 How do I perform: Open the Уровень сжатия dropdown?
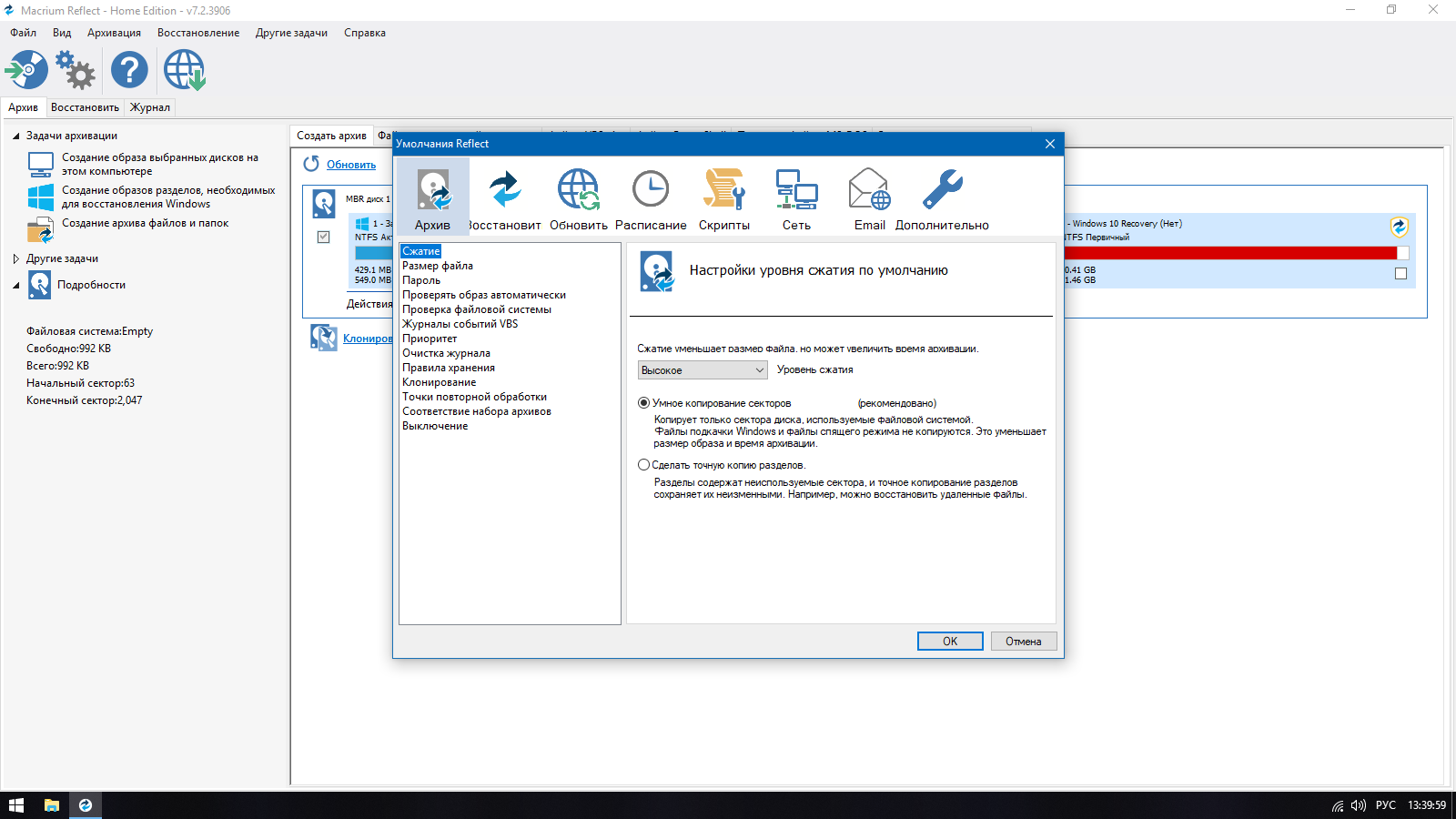pos(703,370)
